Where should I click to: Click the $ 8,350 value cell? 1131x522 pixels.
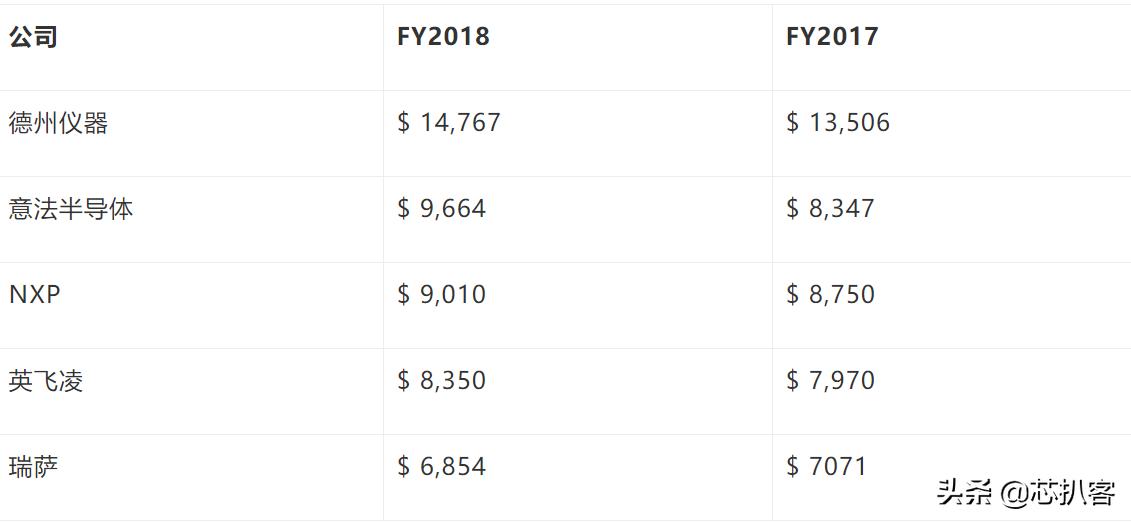pos(441,381)
